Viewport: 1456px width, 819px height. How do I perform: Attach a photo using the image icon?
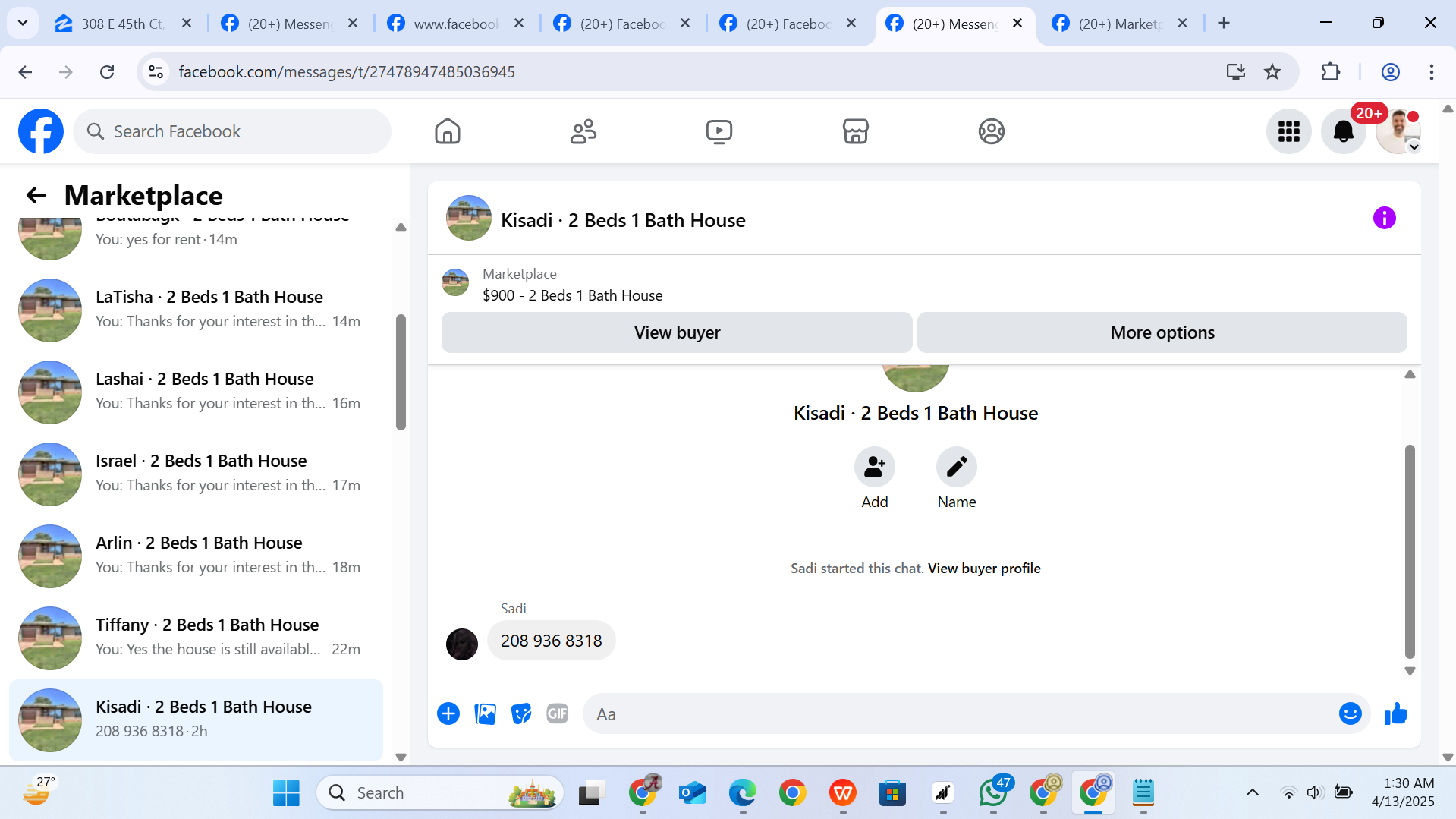coord(485,714)
